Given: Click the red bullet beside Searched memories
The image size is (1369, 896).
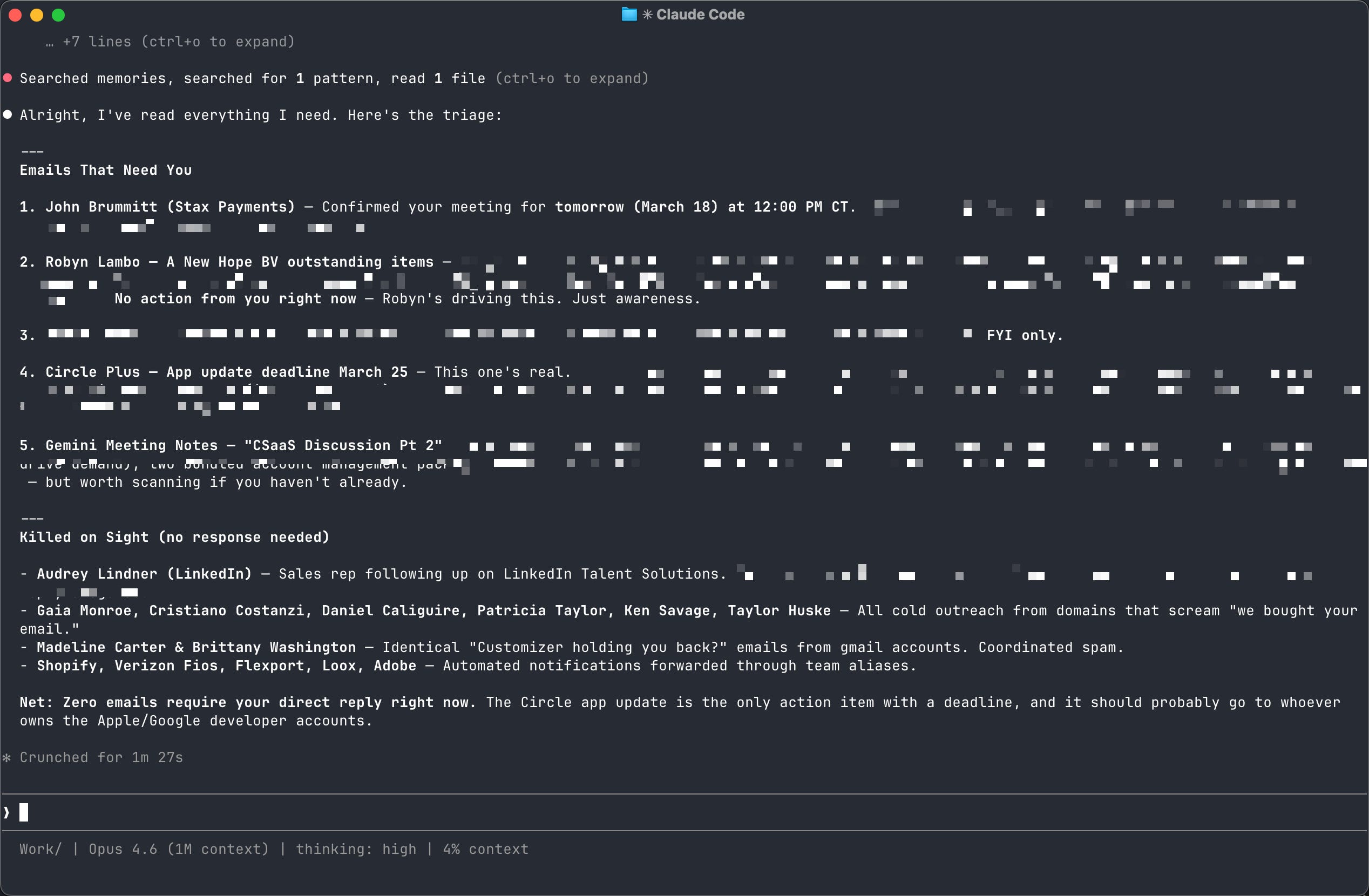Looking at the screenshot, I should point(8,78).
